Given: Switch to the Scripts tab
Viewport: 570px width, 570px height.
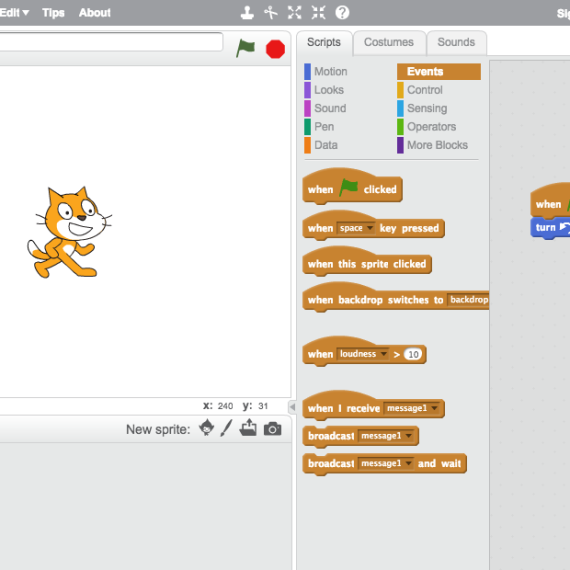Looking at the screenshot, I should pyautogui.click(x=324, y=43).
